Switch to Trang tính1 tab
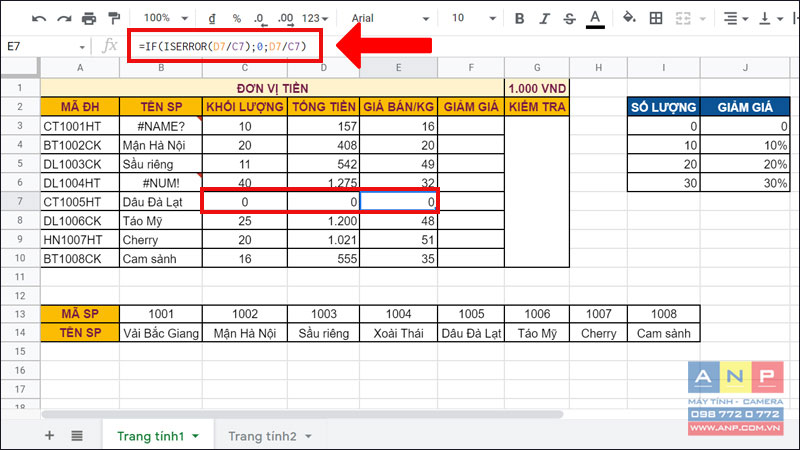The height and width of the screenshot is (450, 800). pyautogui.click(x=151, y=436)
